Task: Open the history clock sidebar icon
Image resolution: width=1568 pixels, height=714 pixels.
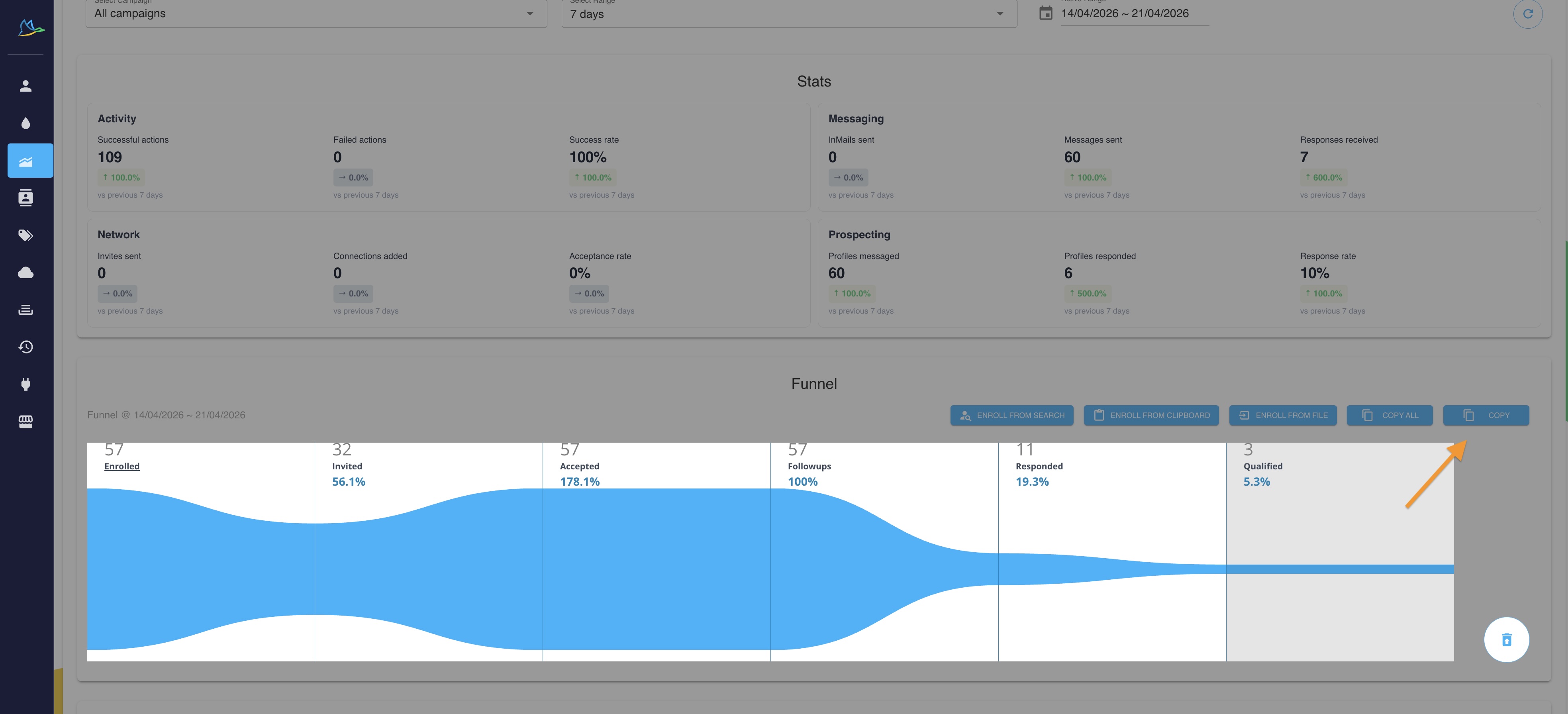Action: click(x=25, y=347)
